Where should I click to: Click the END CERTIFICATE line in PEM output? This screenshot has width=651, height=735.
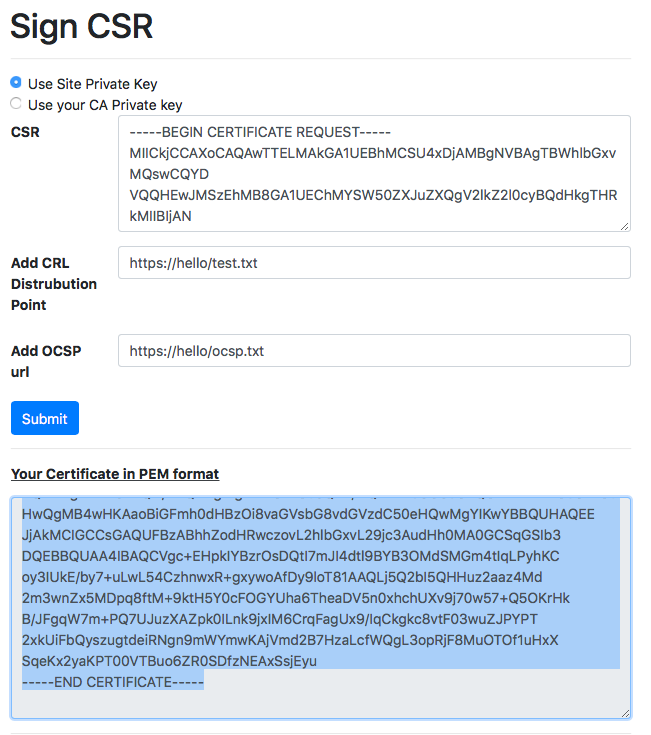[113, 681]
